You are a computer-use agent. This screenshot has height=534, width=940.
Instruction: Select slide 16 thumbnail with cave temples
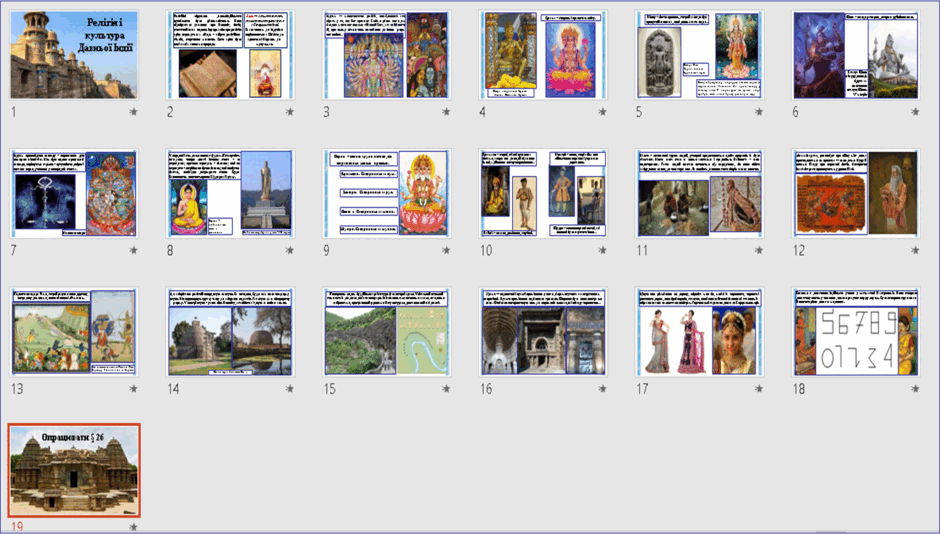pyautogui.click(x=543, y=332)
